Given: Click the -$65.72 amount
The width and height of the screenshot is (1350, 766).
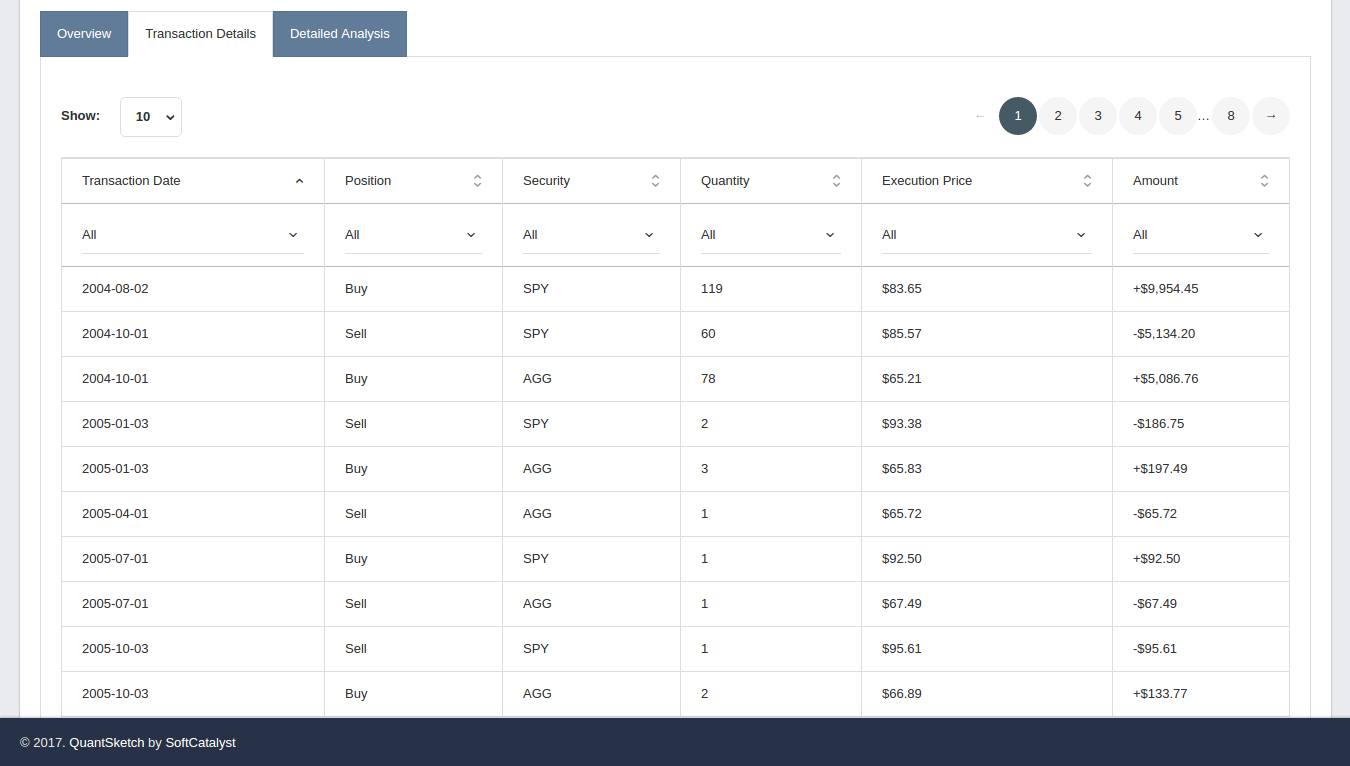Looking at the screenshot, I should pyautogui.click(x=1155, y=514).
